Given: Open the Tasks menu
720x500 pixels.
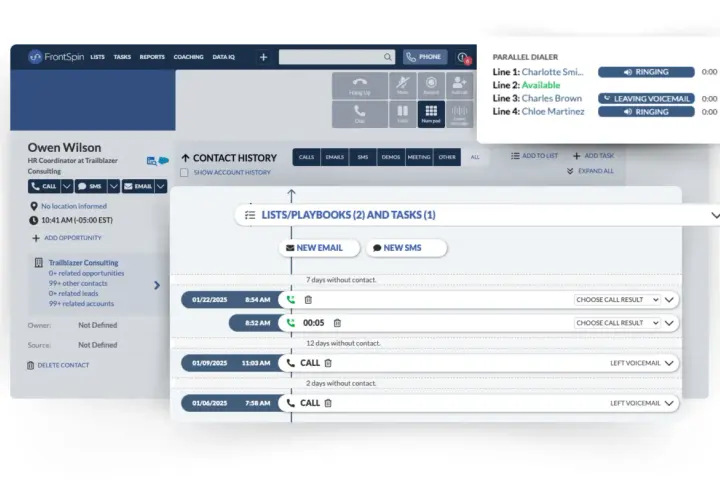Looking at the screenshot, I should click(122, 57).
